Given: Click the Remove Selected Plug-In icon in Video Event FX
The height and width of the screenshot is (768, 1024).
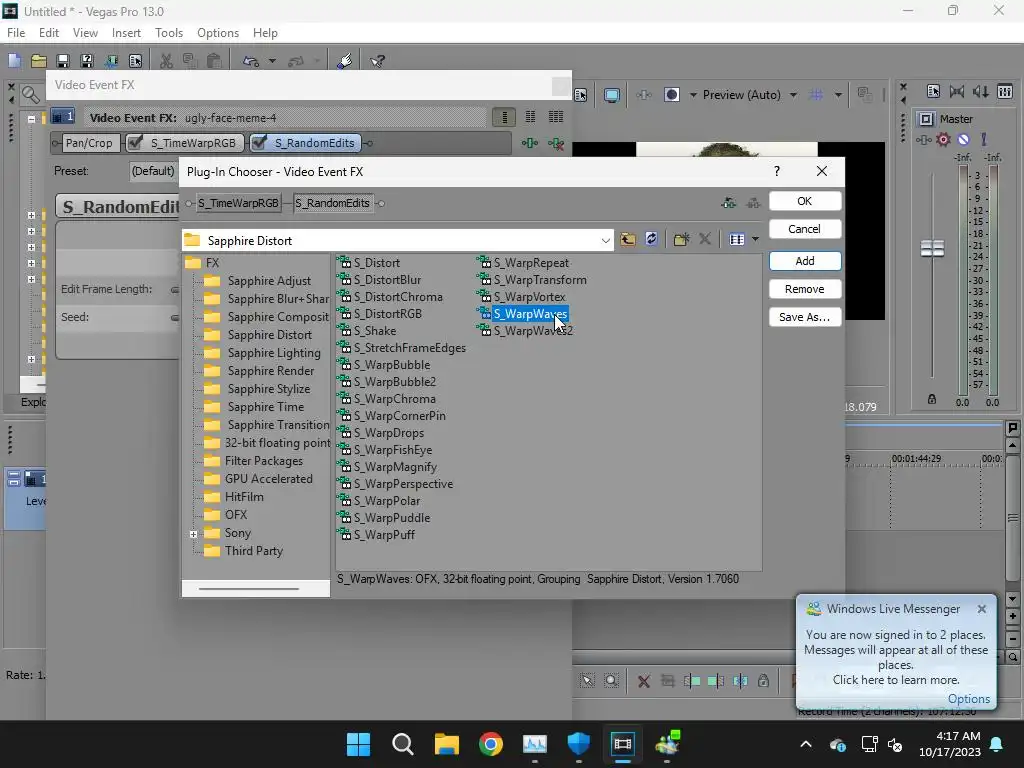Looking at the screenshot, I should 556,143.
